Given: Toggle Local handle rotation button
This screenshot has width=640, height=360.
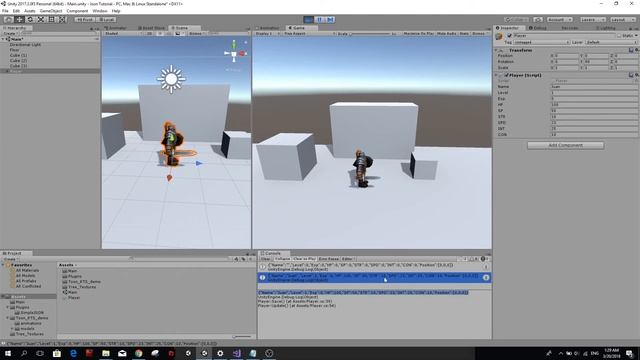Looking at the screenshot, I should [x=107, y=19].
